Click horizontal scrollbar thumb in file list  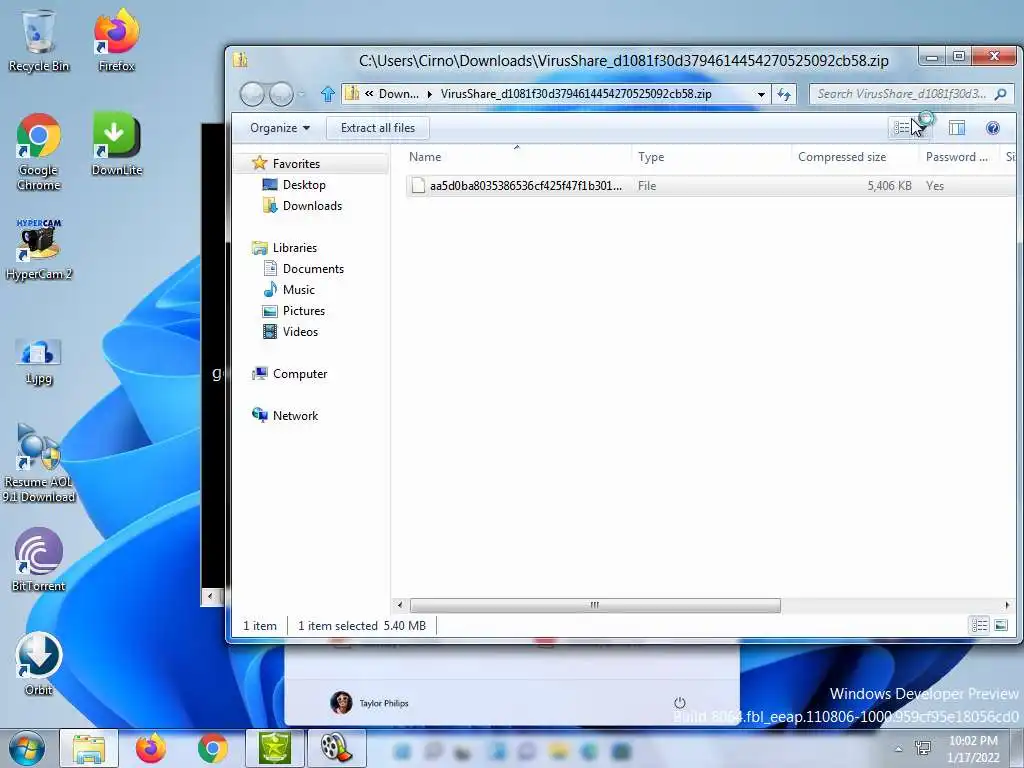pos(594,605)
